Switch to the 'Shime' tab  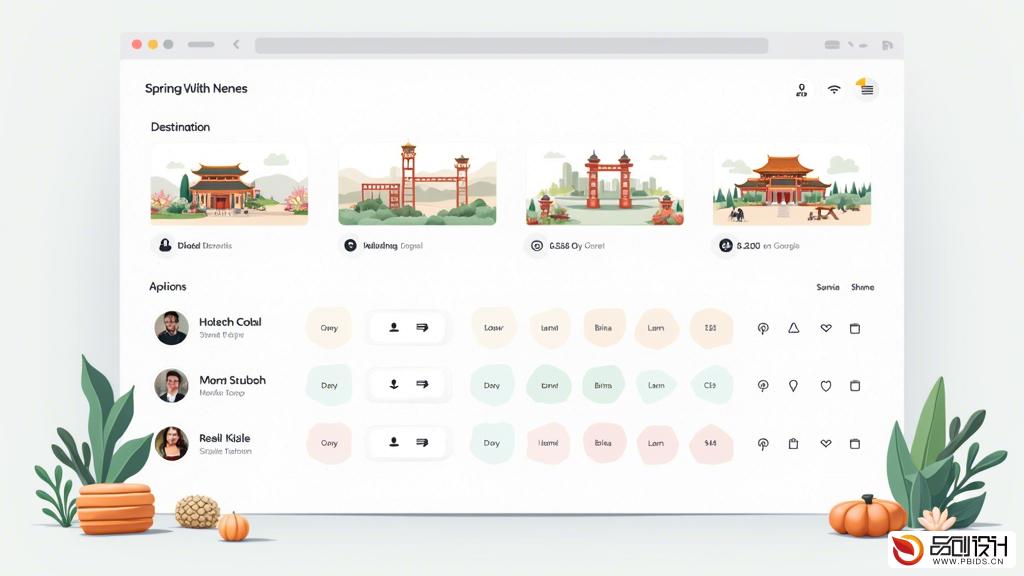tap(862, 287)
